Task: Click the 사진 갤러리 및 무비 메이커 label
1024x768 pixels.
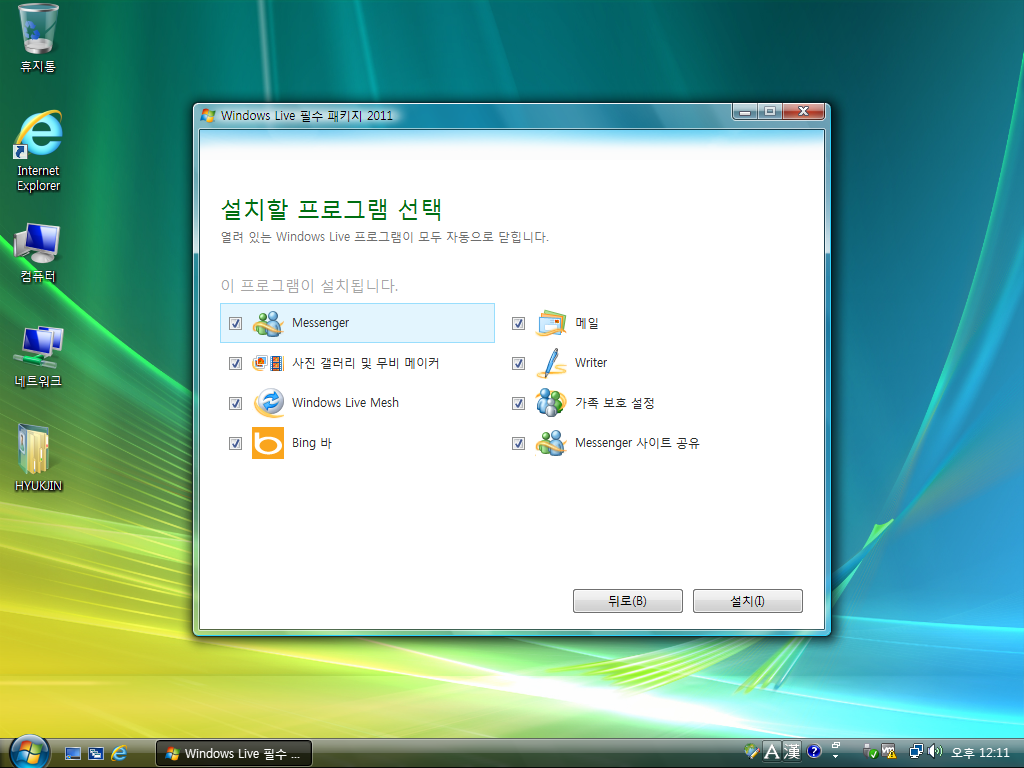Action: 366,363
